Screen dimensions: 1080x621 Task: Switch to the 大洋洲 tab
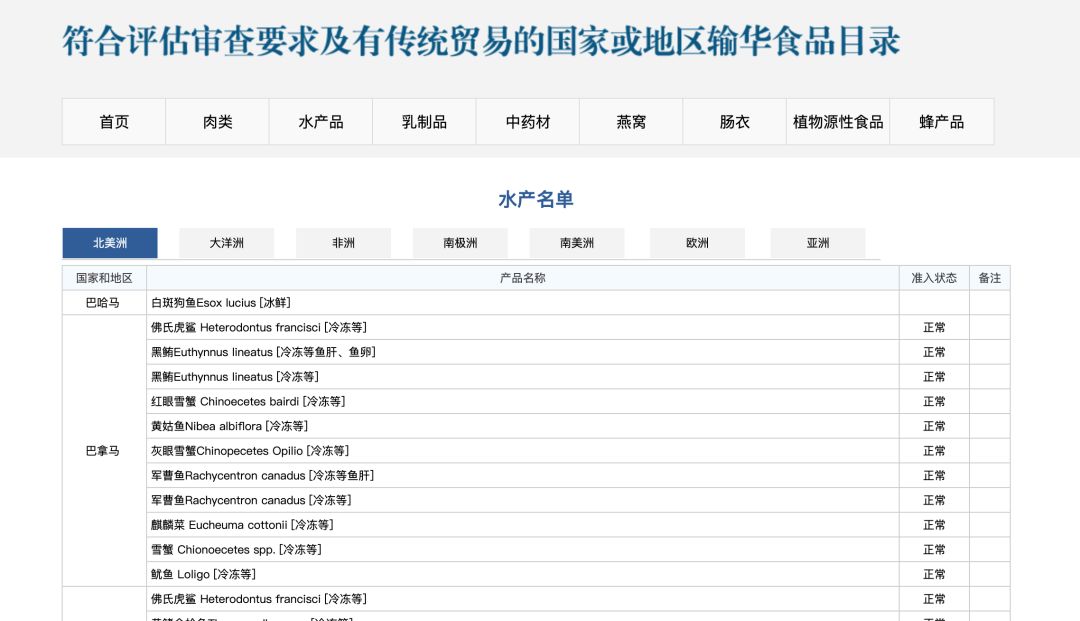tap(227, 243)
